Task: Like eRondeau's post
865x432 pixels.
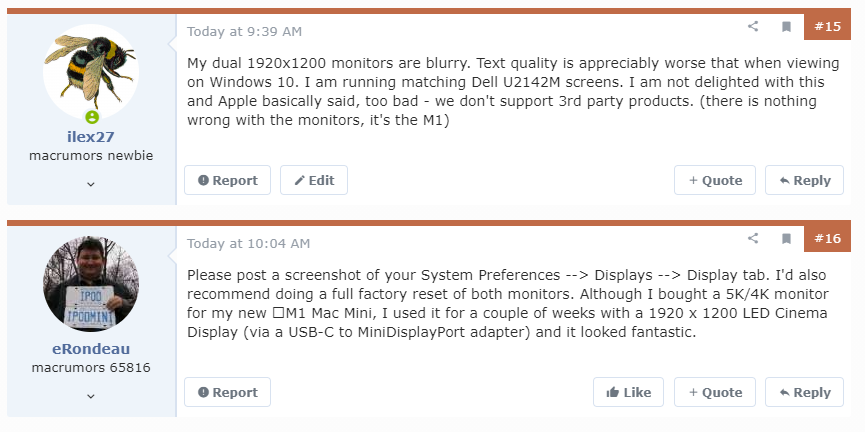Action: [627, 392]
